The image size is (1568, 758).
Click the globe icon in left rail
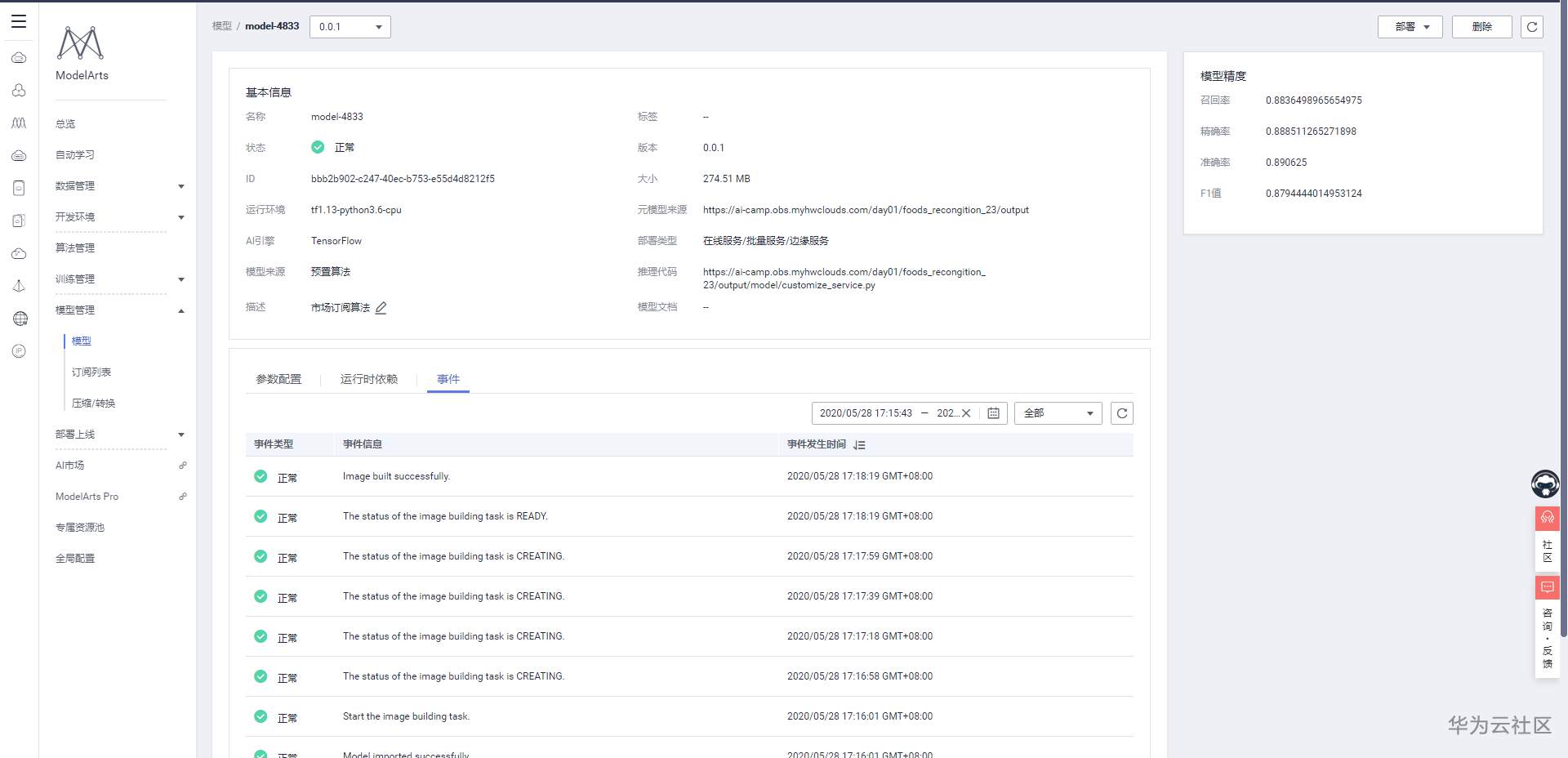(x=20, y=319)
